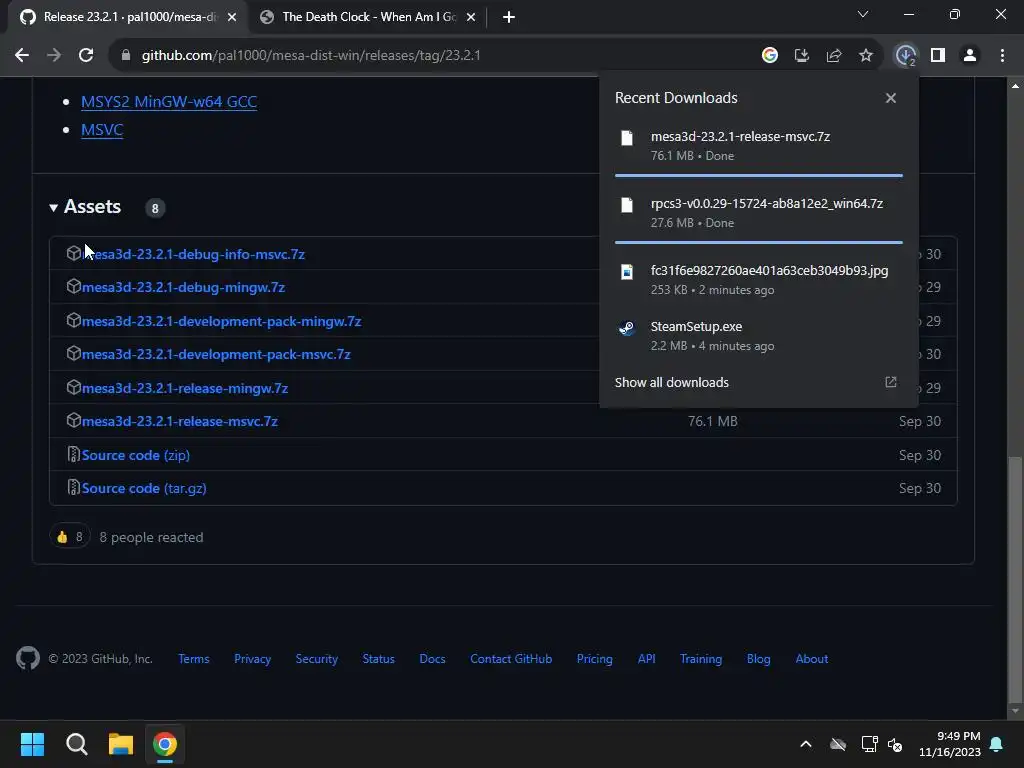
Task: Download mesa3d-23.2.1-release-msvc.7z from Assets list
Action: [180, 421]
